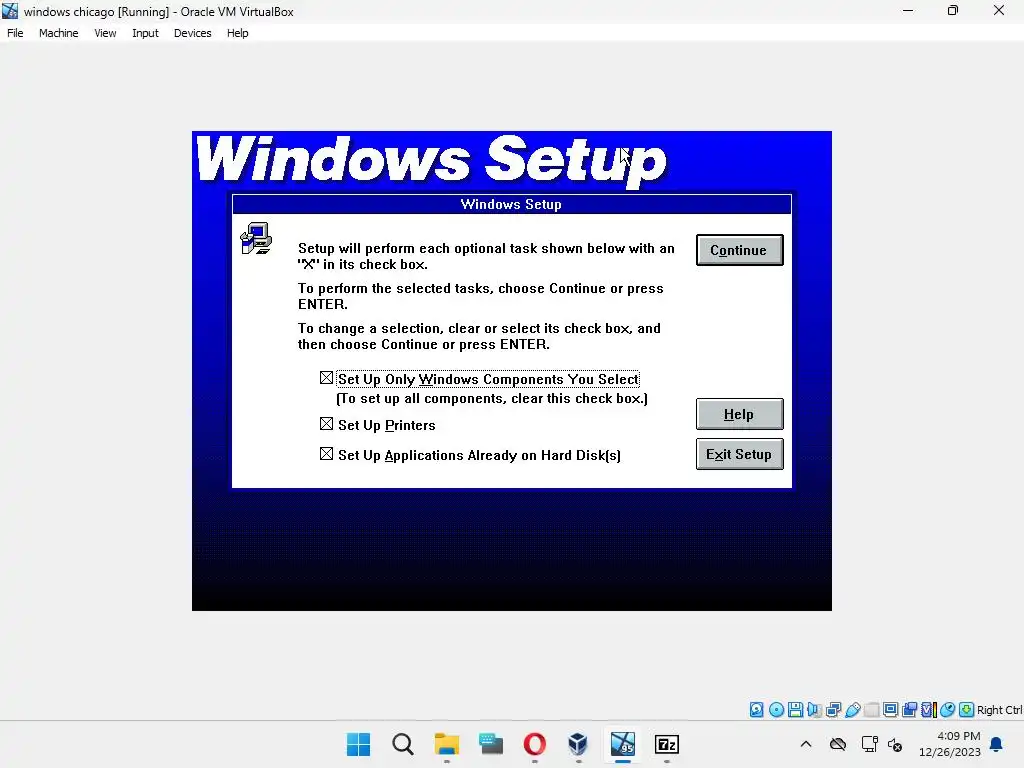This screenshot has height=768, width=1024.
Task: Open the Devices menu
Action: pyautogui.click(x=193, y=33)
